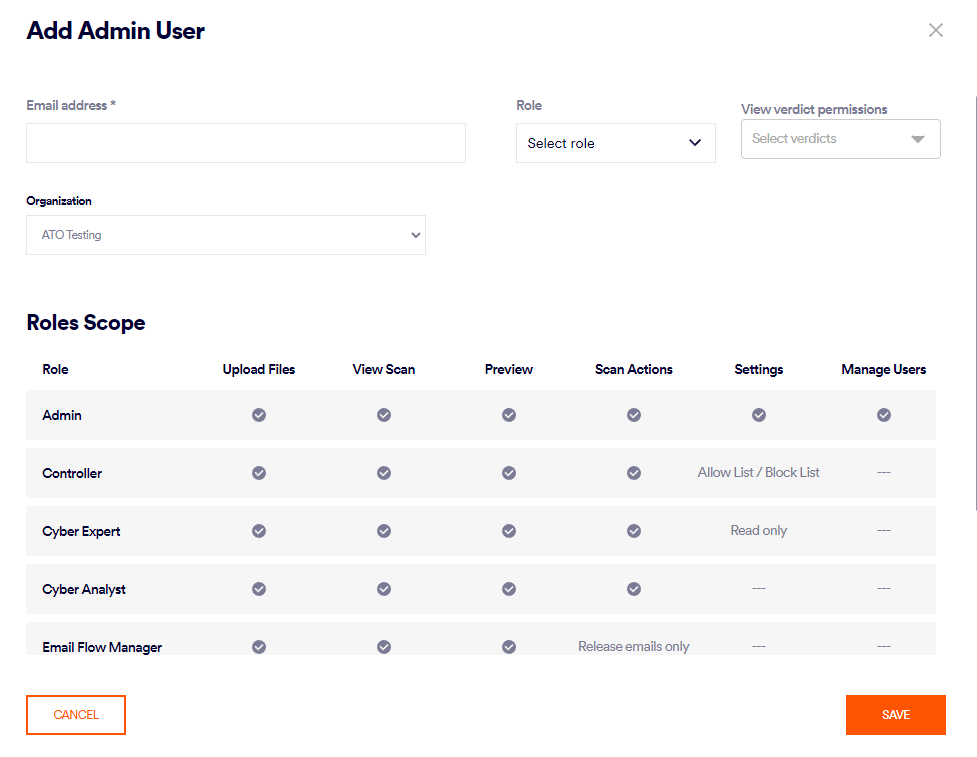The image size is (977, 757).
Task: Click the Settings column header
Action: pos(759,369)
